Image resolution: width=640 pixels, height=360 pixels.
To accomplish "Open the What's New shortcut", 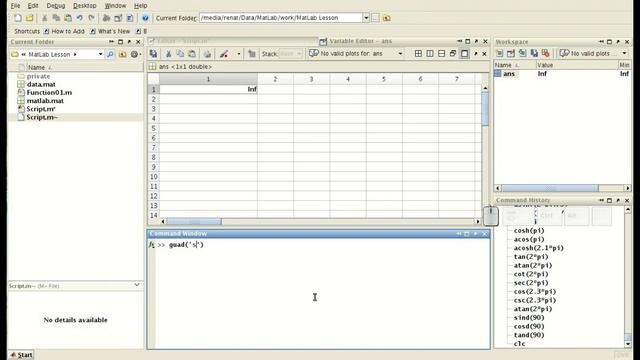I will click(x=110, y=31).
